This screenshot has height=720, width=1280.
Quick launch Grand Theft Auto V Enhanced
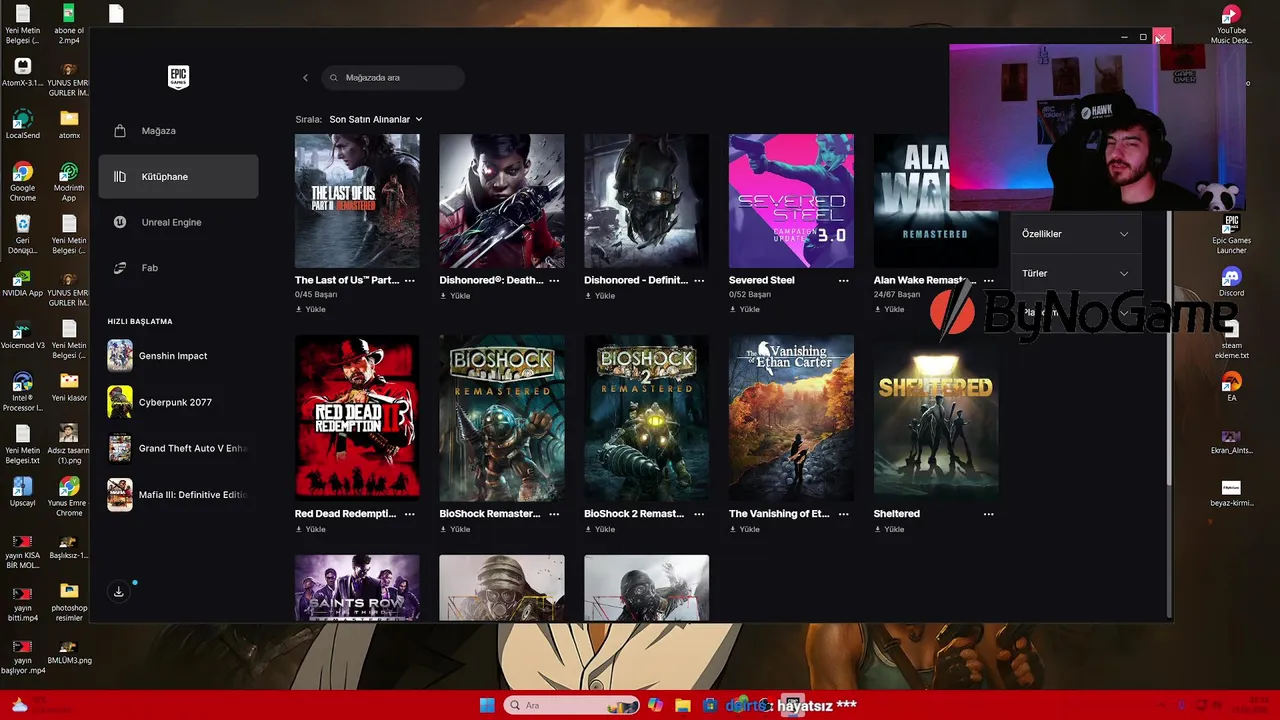(178, 449)
